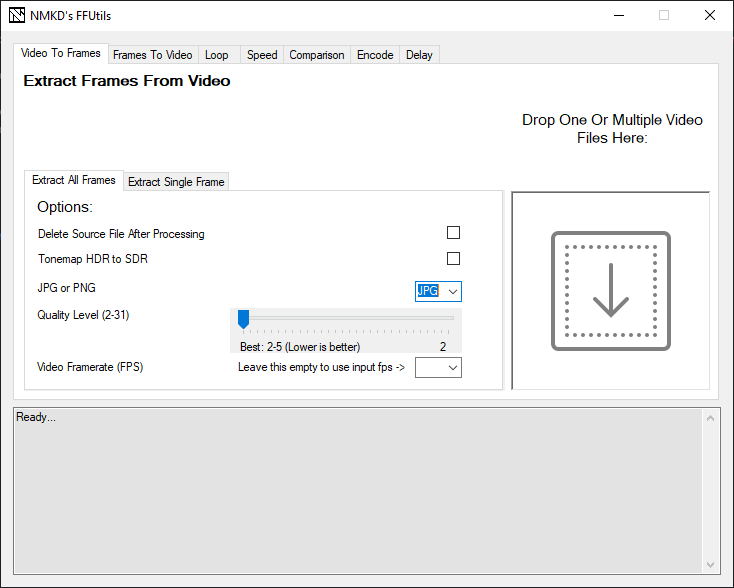The width and height of the screenshot is (734, 588).
Task: Go to the Encode tab
Action: [375, 55]
